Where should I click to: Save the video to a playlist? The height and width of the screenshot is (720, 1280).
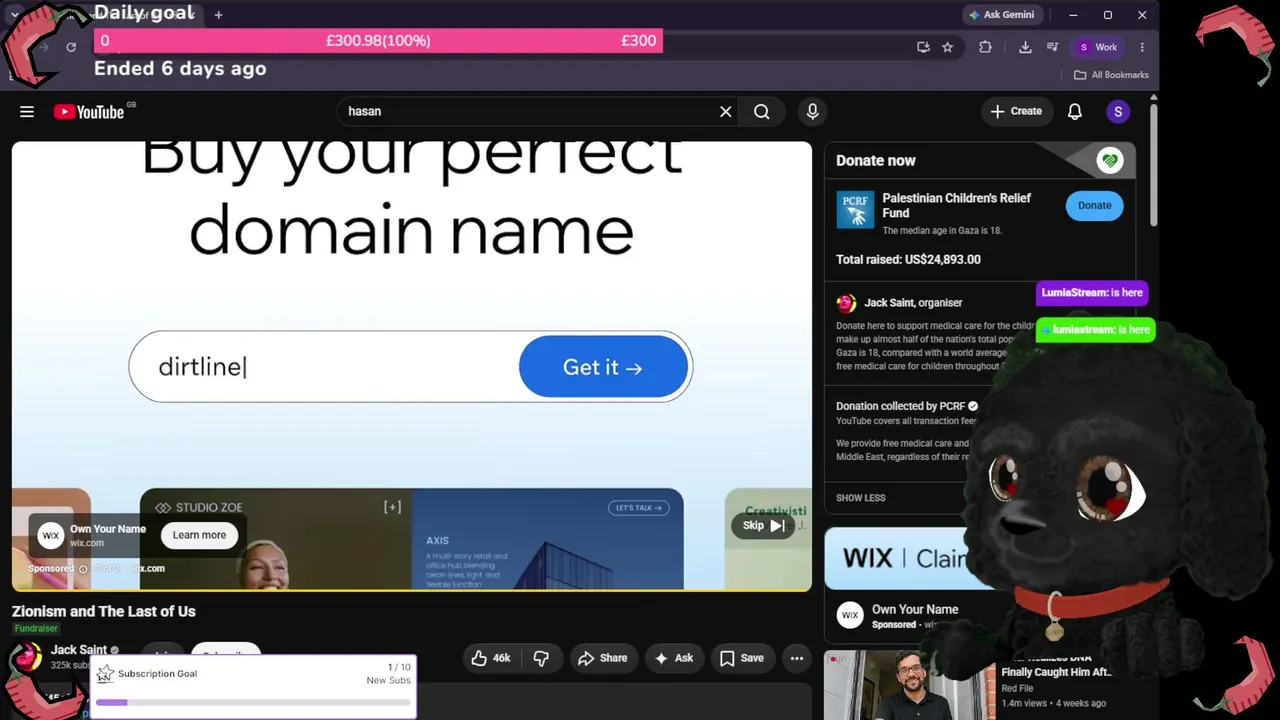pos(742,658)
